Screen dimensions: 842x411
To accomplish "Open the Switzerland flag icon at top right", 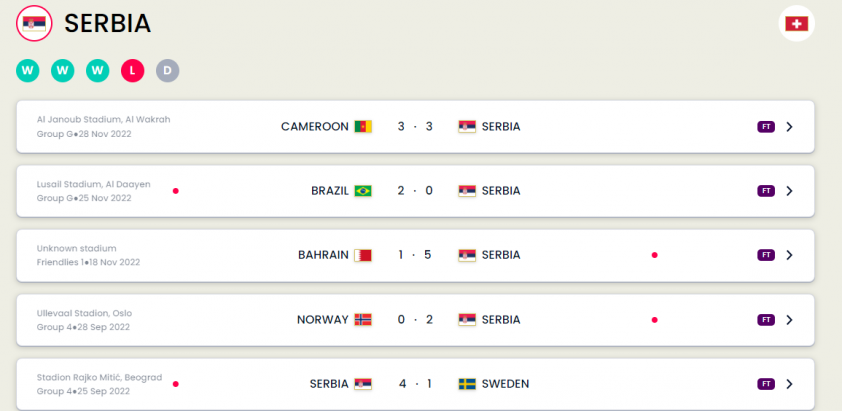I will (x=796, y=24).
